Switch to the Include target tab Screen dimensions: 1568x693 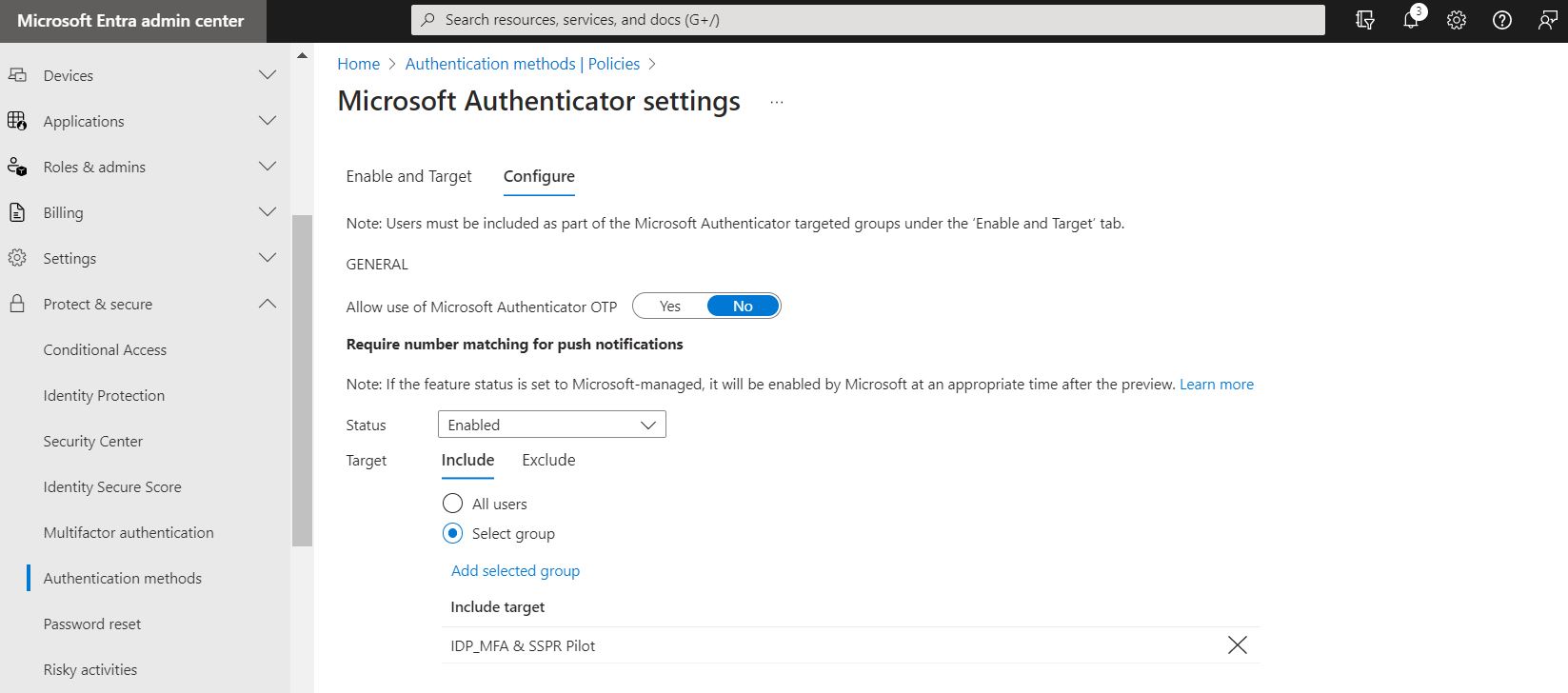[467, 460]
